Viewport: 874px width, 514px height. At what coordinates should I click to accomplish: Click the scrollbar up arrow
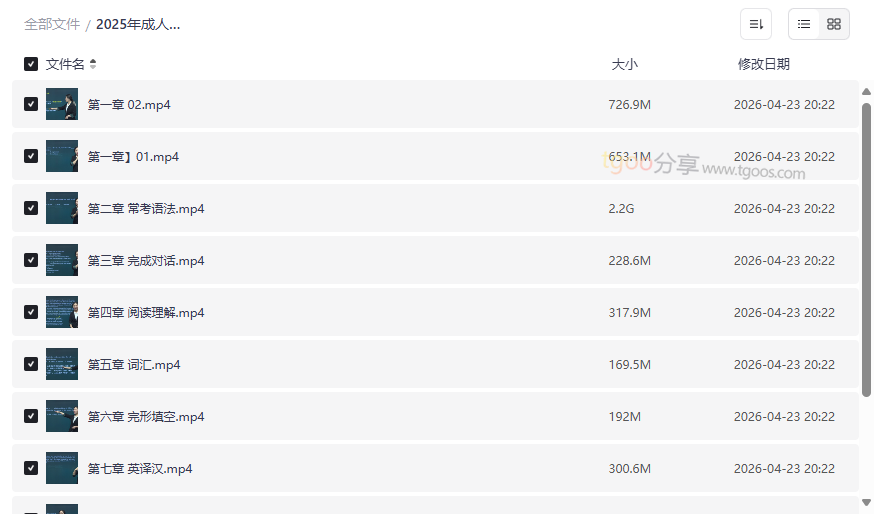(866, 92)
